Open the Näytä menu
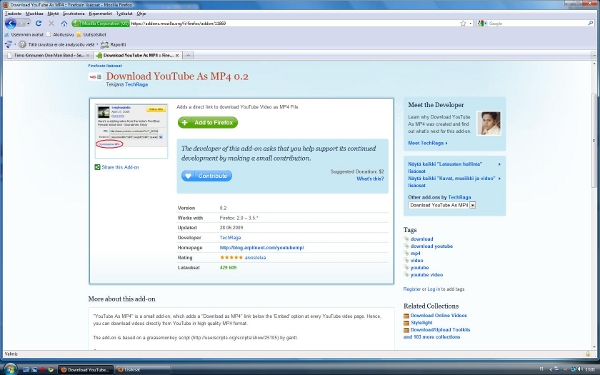Viewport: 600px width, 375px height. [53, 13]
